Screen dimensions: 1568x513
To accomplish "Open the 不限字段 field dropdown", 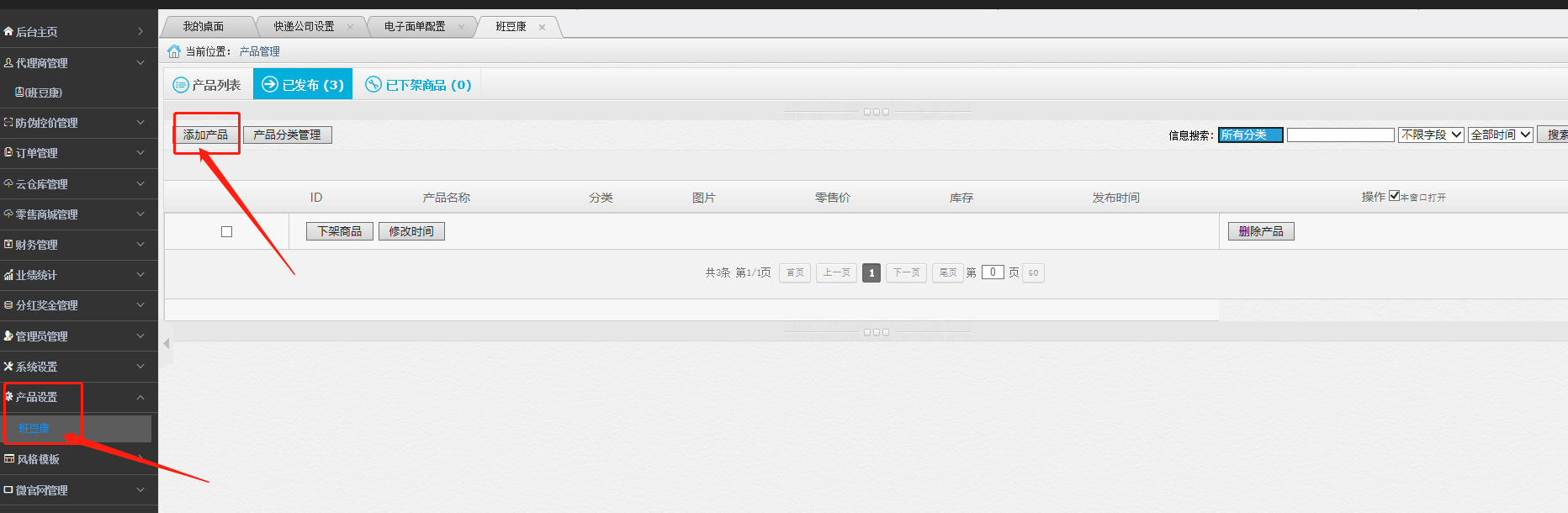I will tap(1431, 135).
